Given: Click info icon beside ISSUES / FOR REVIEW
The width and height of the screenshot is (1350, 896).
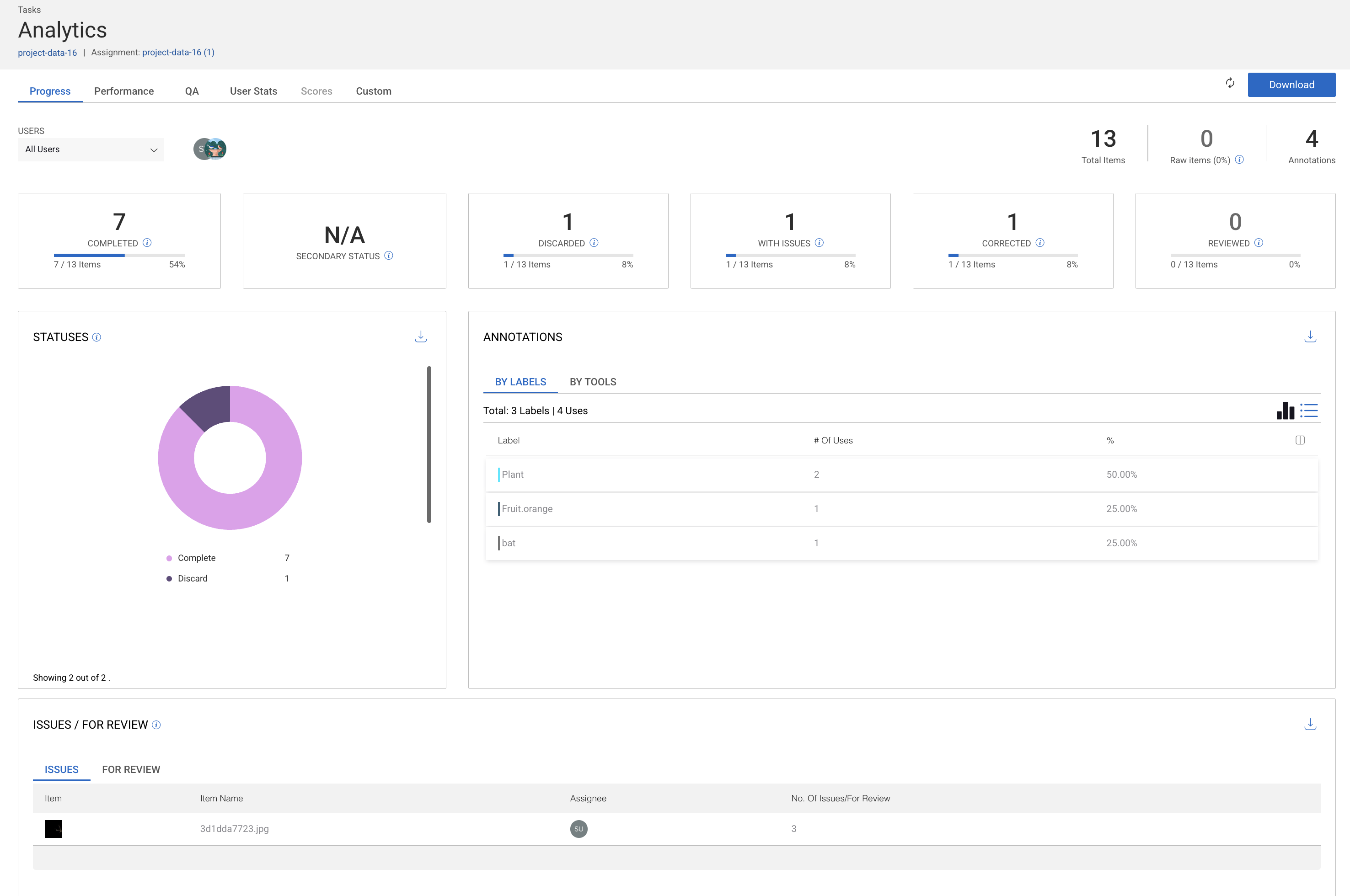Looking at the screenshot, I should (156, 725).
